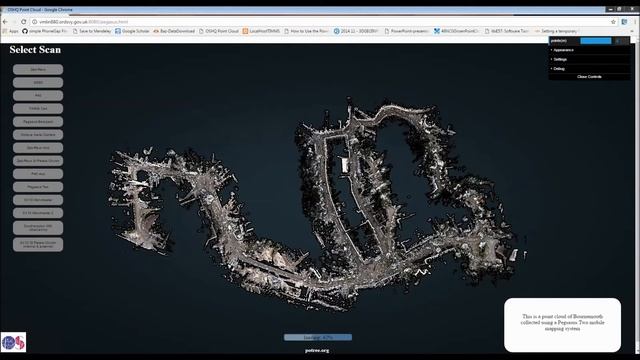The image size is (640, 360).
Task: Click the extension icon beside the star
Action: pos(624,22)
